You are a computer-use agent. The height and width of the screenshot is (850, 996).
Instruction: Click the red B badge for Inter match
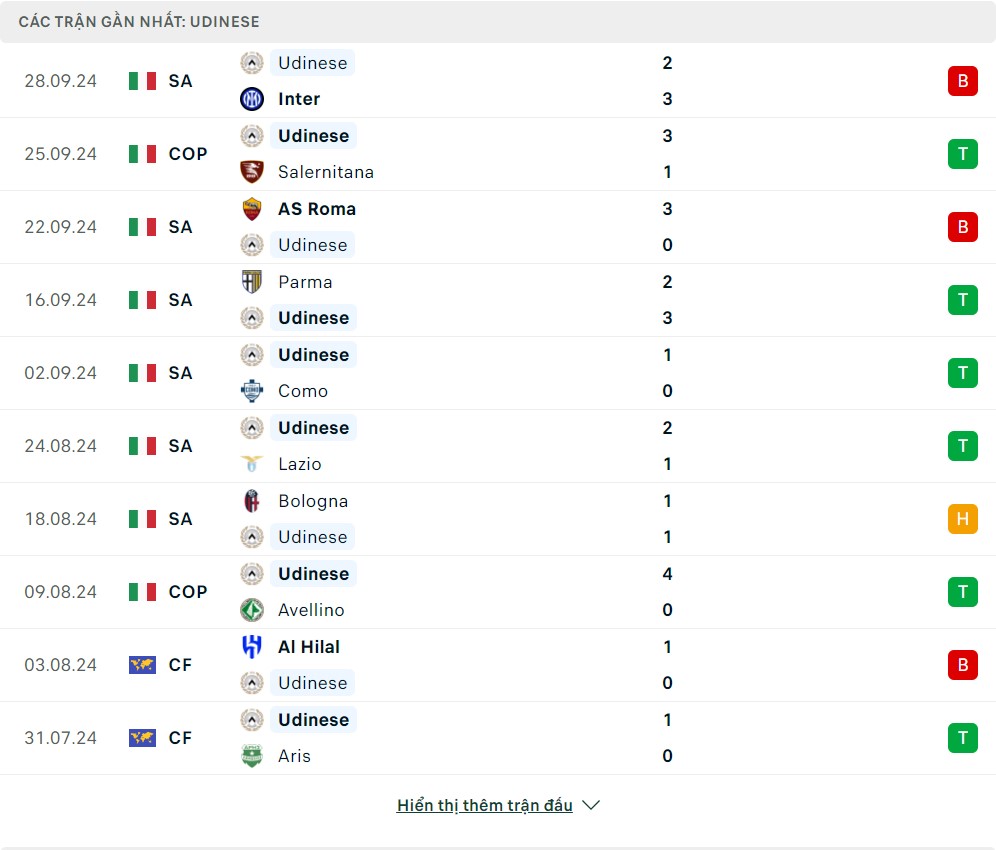(962, 81)
